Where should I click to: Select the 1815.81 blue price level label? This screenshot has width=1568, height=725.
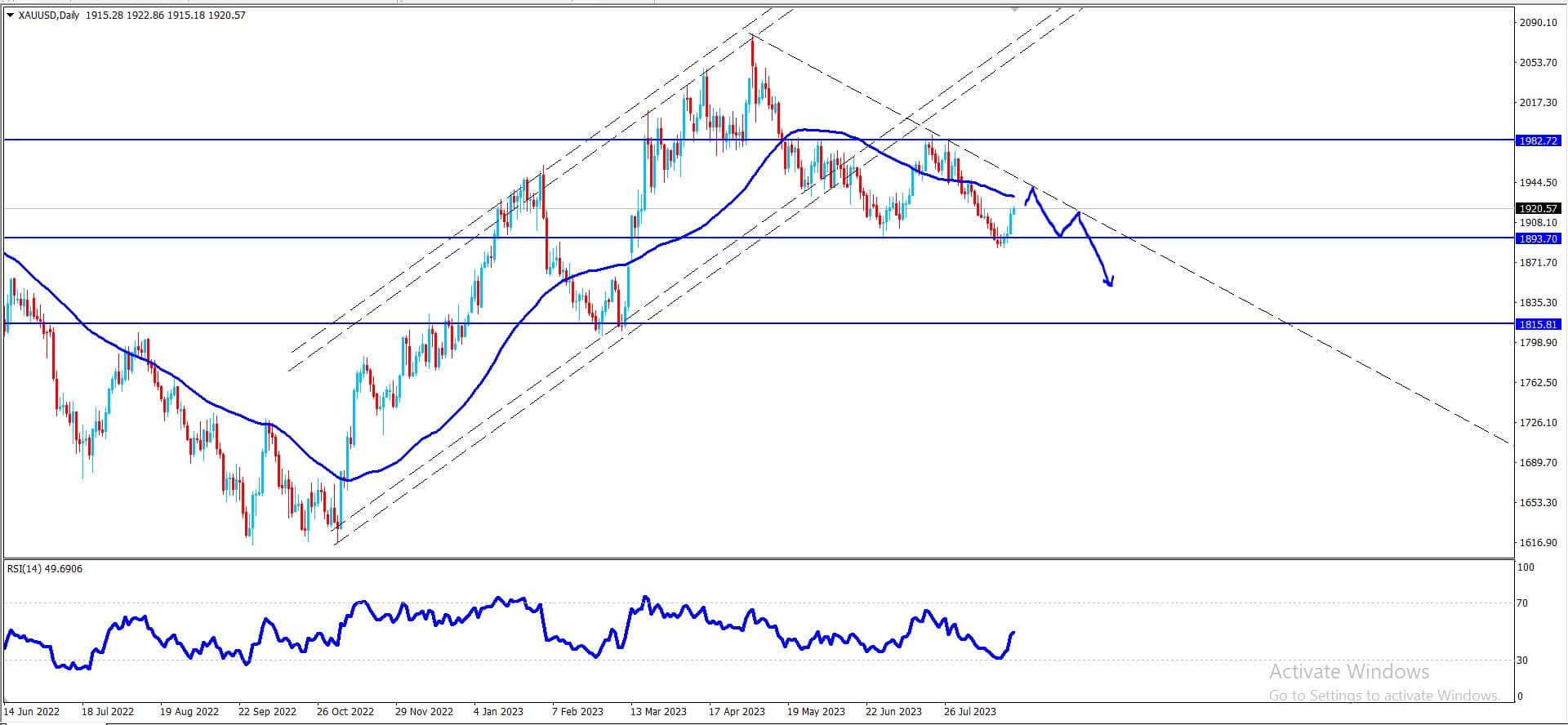(1538, 324)
